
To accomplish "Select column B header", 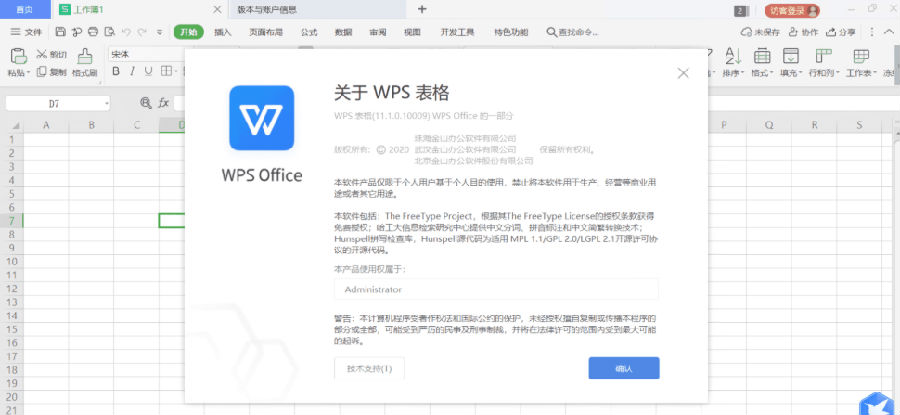I will [x=91, y=125].
